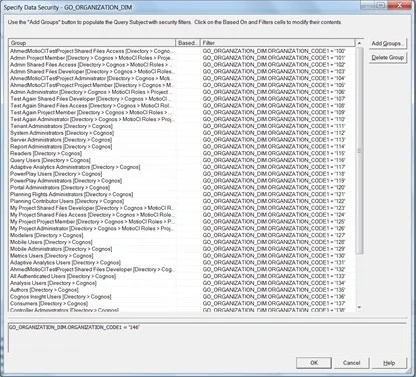416x377 pixels.
Task: Open Help for this dialog
Action: pyautogui.click(x=389, y=363)
